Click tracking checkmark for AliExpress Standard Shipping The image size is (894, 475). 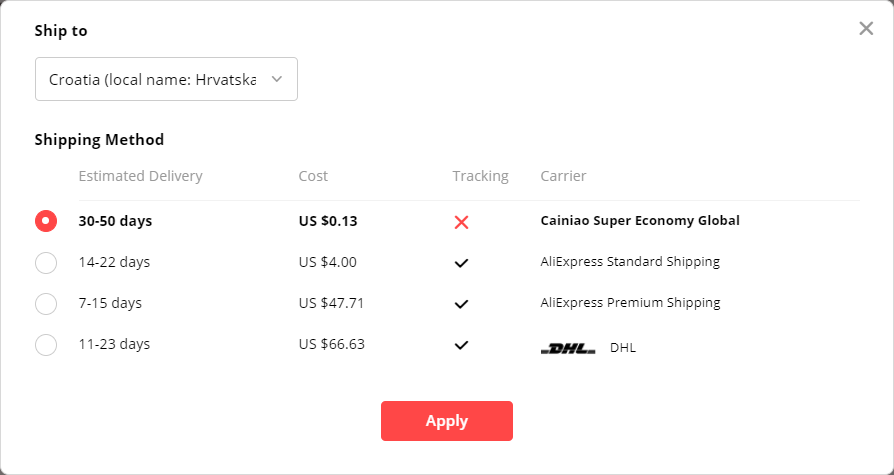(461, 263)
